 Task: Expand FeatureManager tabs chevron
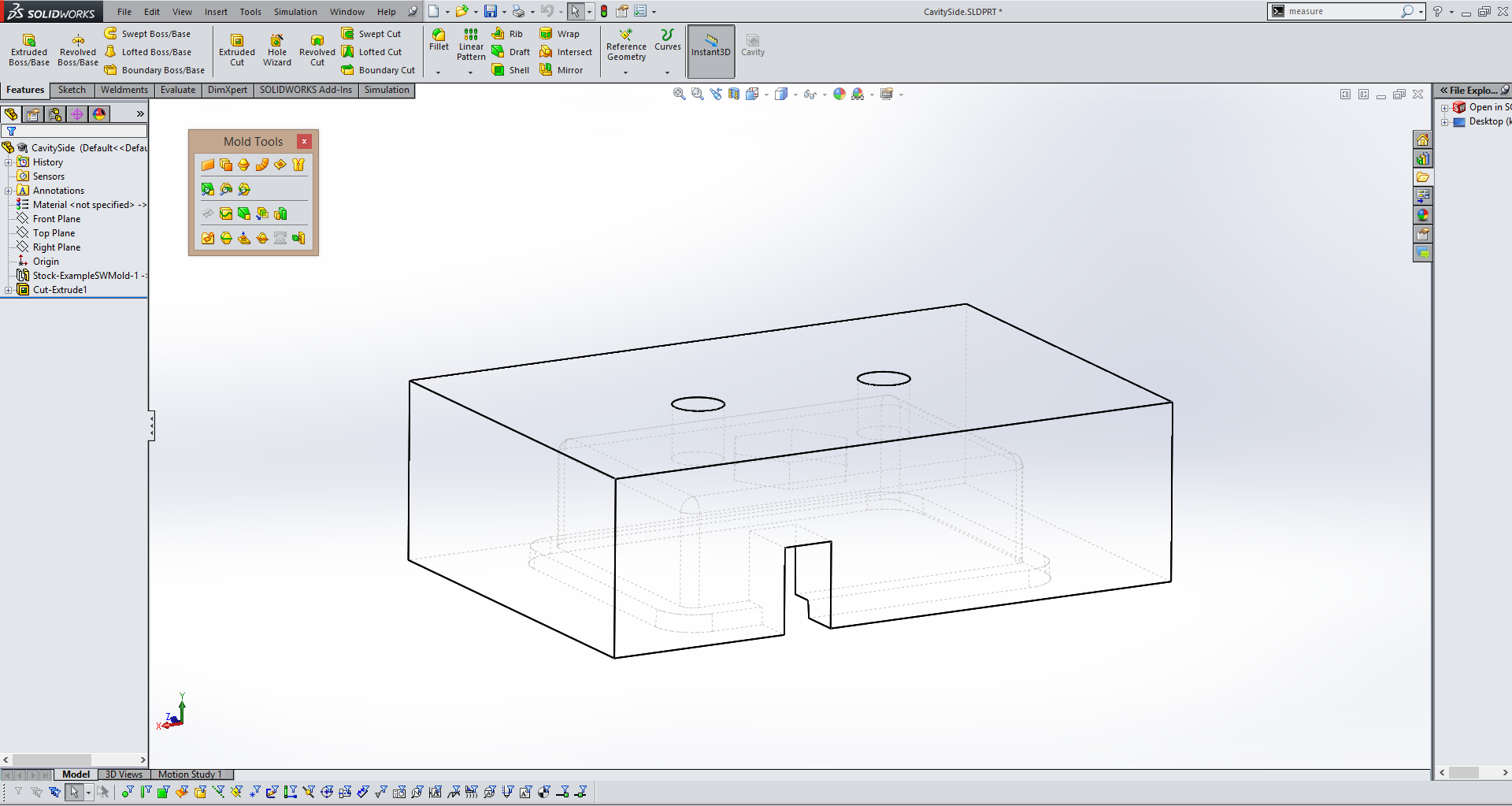[x=140, y=114]
